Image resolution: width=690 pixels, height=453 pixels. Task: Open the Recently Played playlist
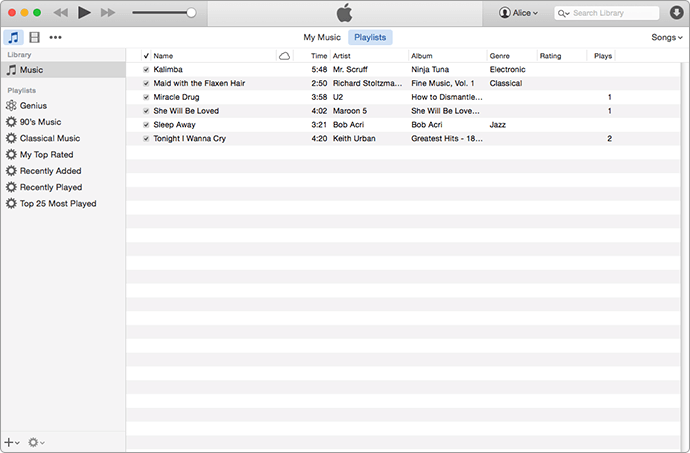click(x=63, y=187)
